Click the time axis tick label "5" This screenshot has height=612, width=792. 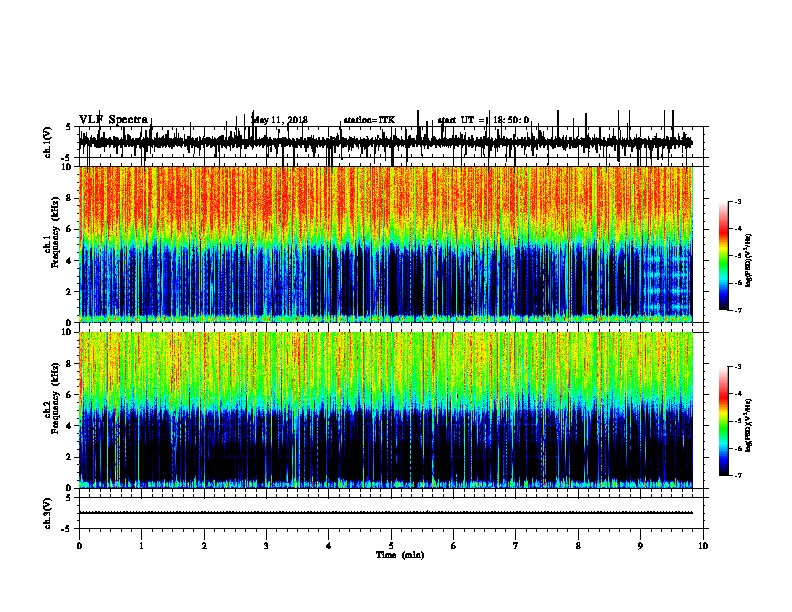(x=391, y=546)
